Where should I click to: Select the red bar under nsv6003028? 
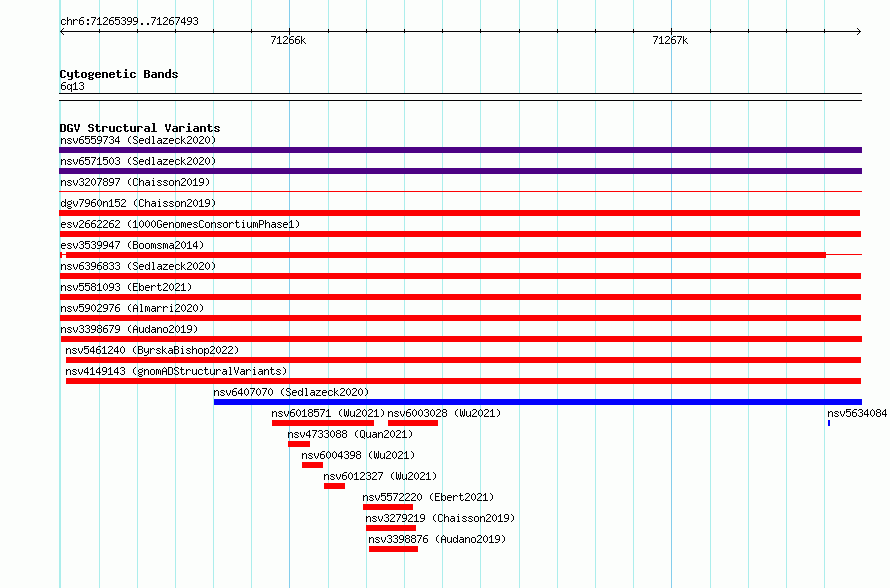413,423
